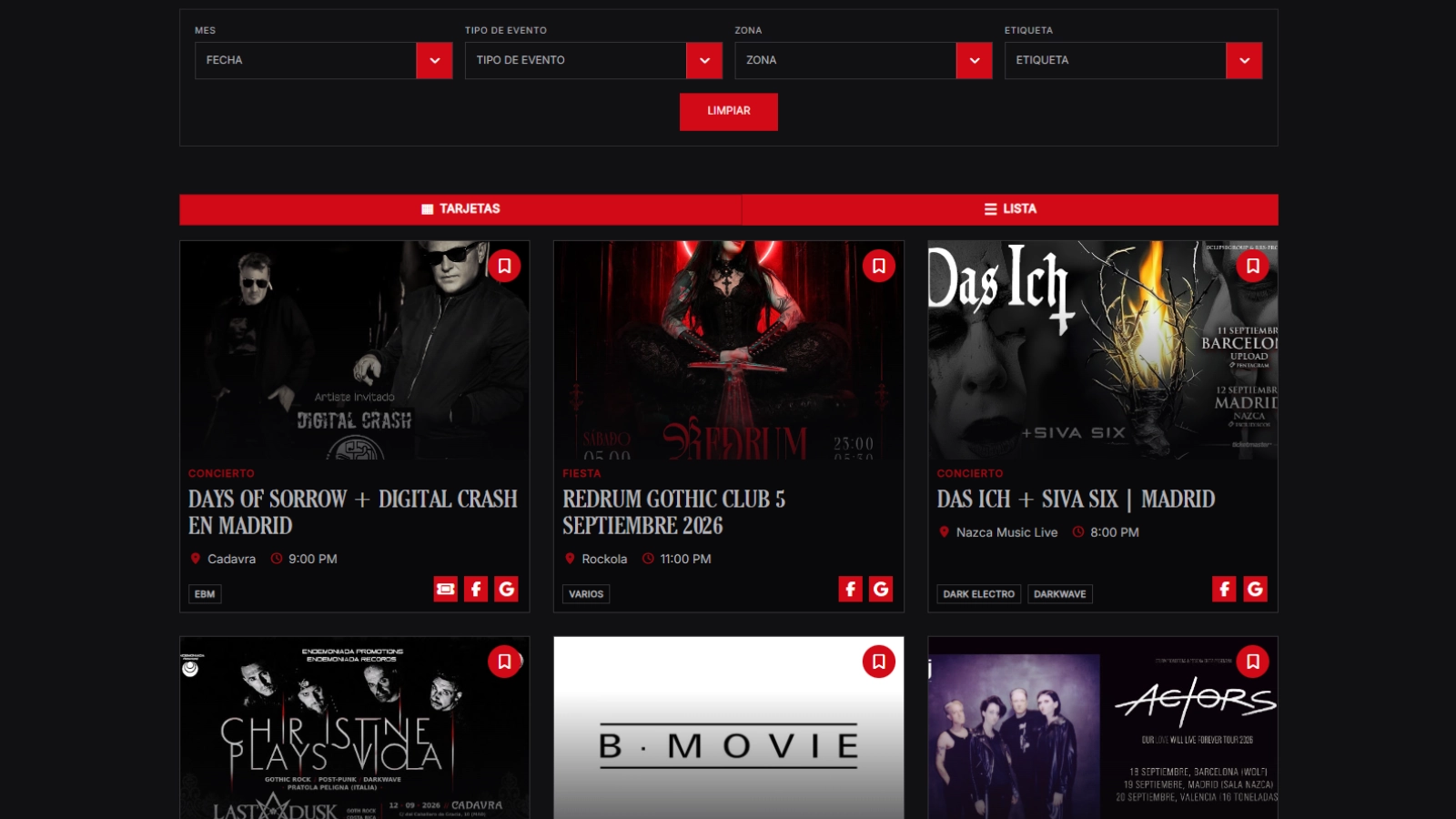Click the Rockola venue text
The height and width of the screenshot is (819, 1456).
point(604,559)
